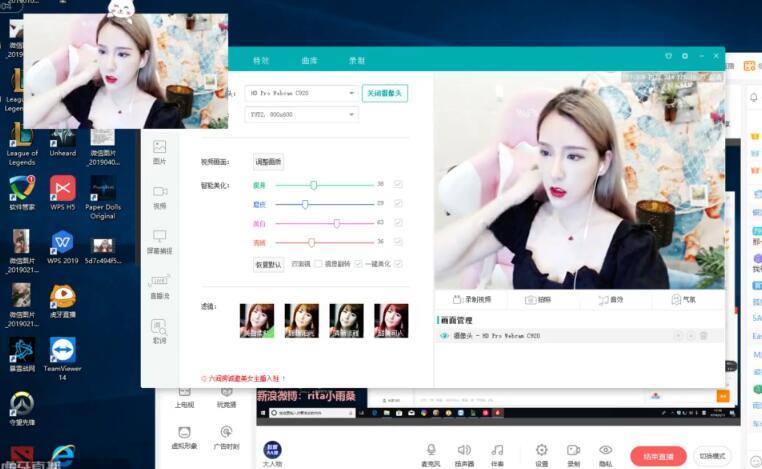Viewport: 762px width, 469px height.
Task: Toggle the 瘦身 slimming checkbox
Action: point(398,184)
